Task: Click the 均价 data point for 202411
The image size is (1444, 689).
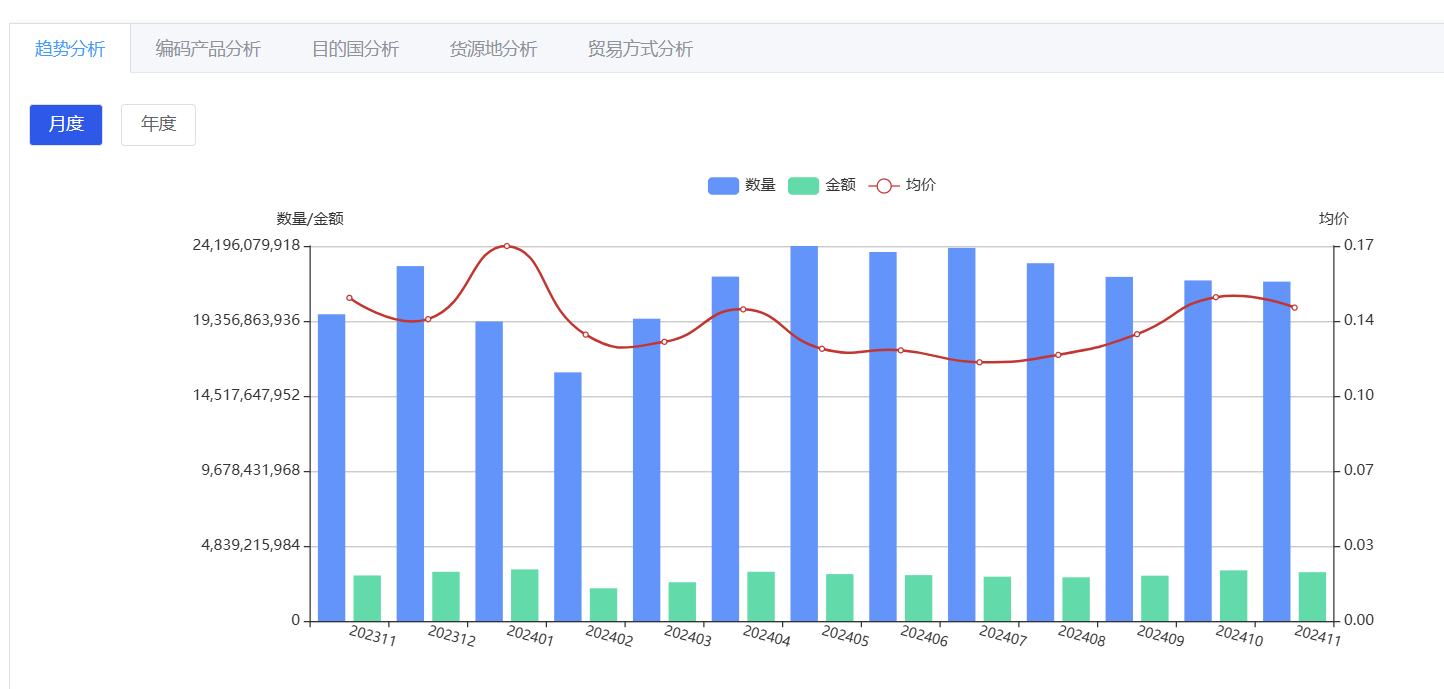Action: pyautogui.click(x=1294, y=307)
